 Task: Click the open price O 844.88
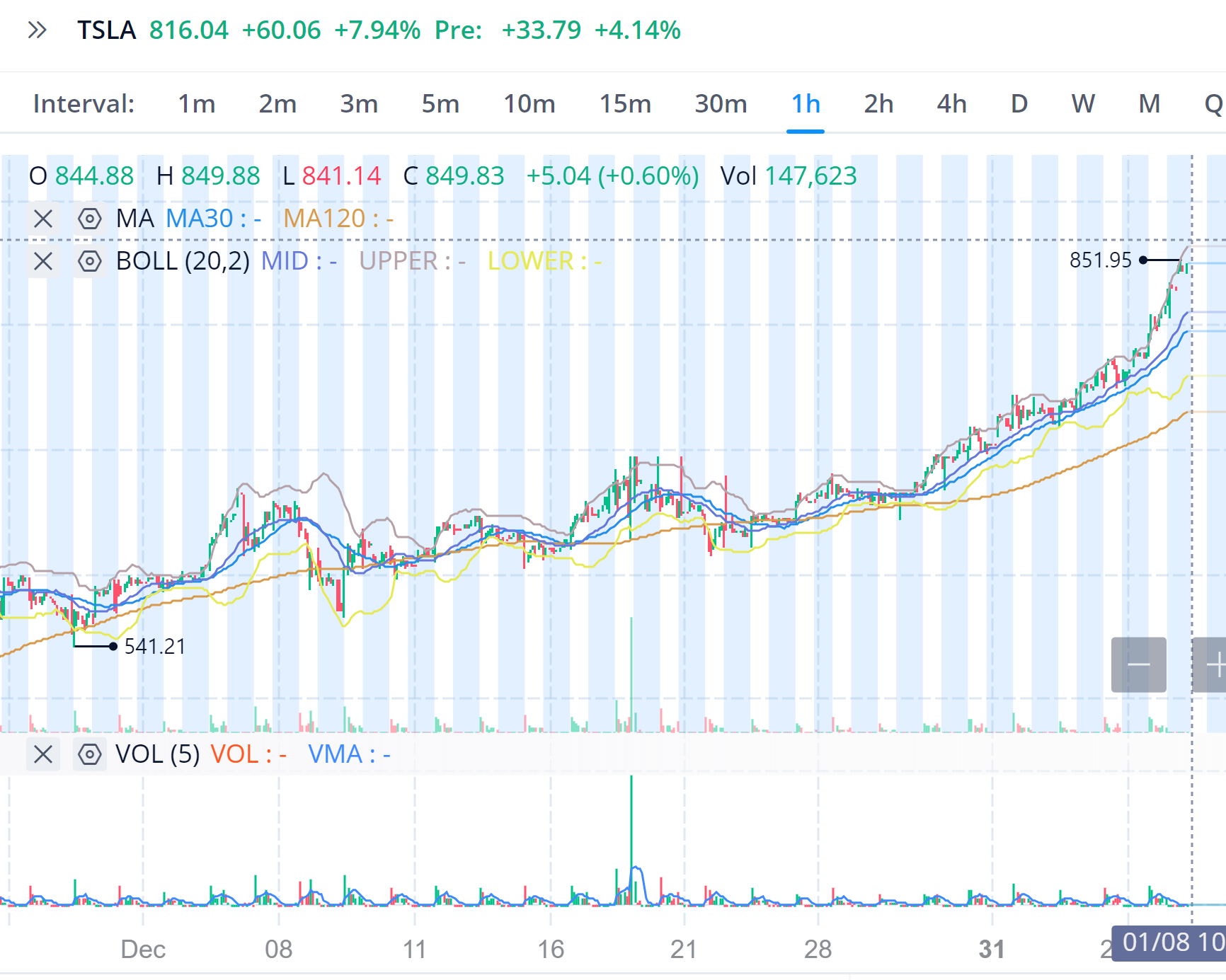[81, 176]
